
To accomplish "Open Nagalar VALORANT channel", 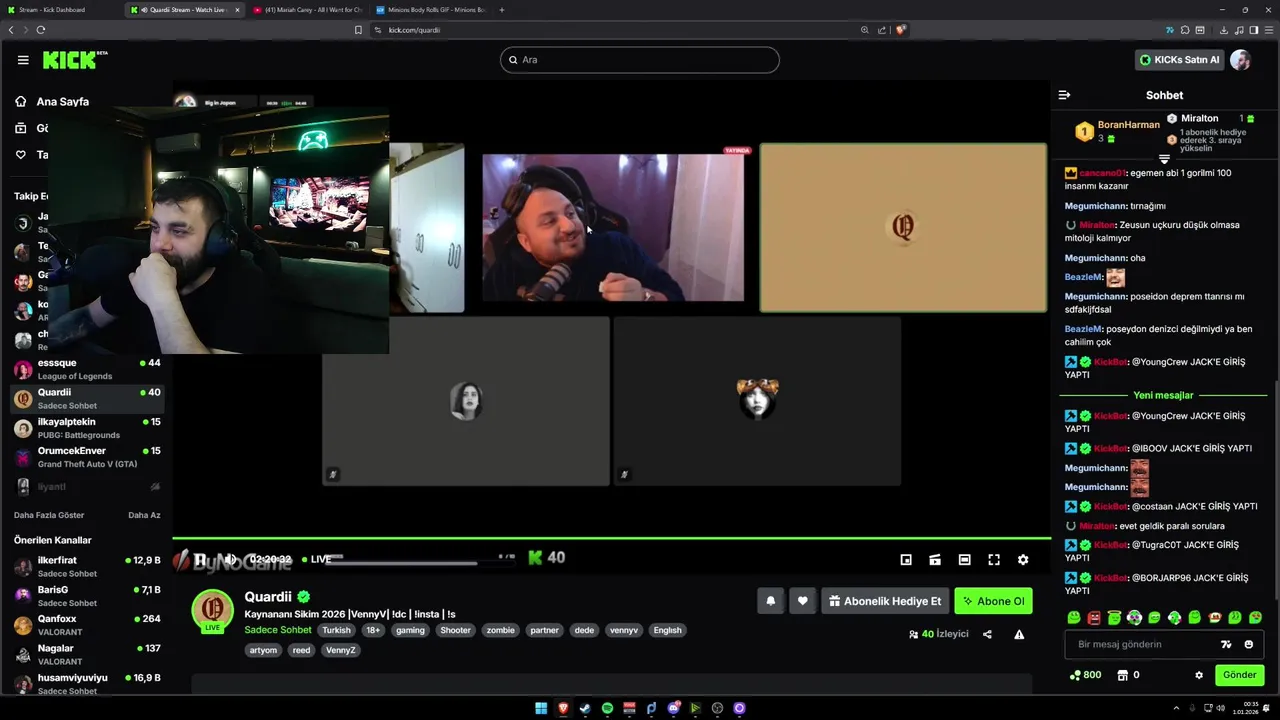I will pyautogui.click(x=87, y=655).
